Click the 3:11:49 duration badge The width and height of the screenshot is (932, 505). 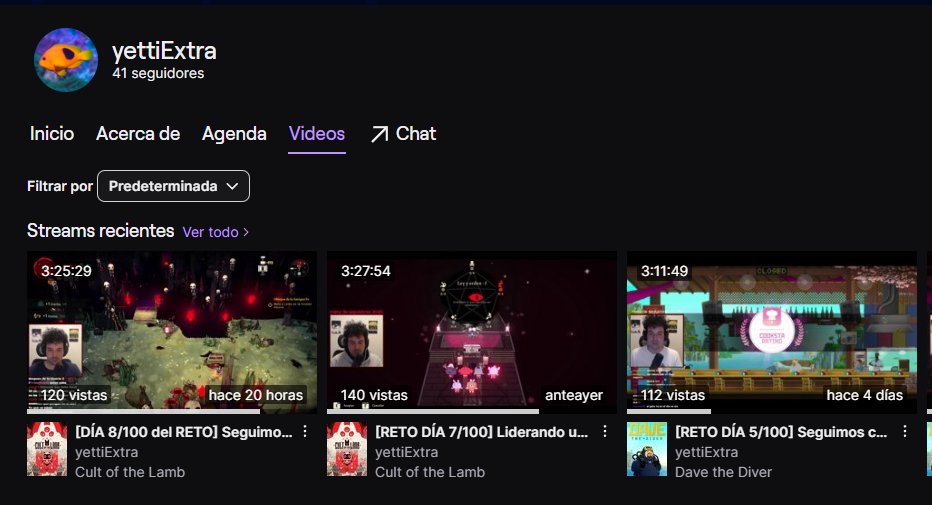(x=665, y=271)
